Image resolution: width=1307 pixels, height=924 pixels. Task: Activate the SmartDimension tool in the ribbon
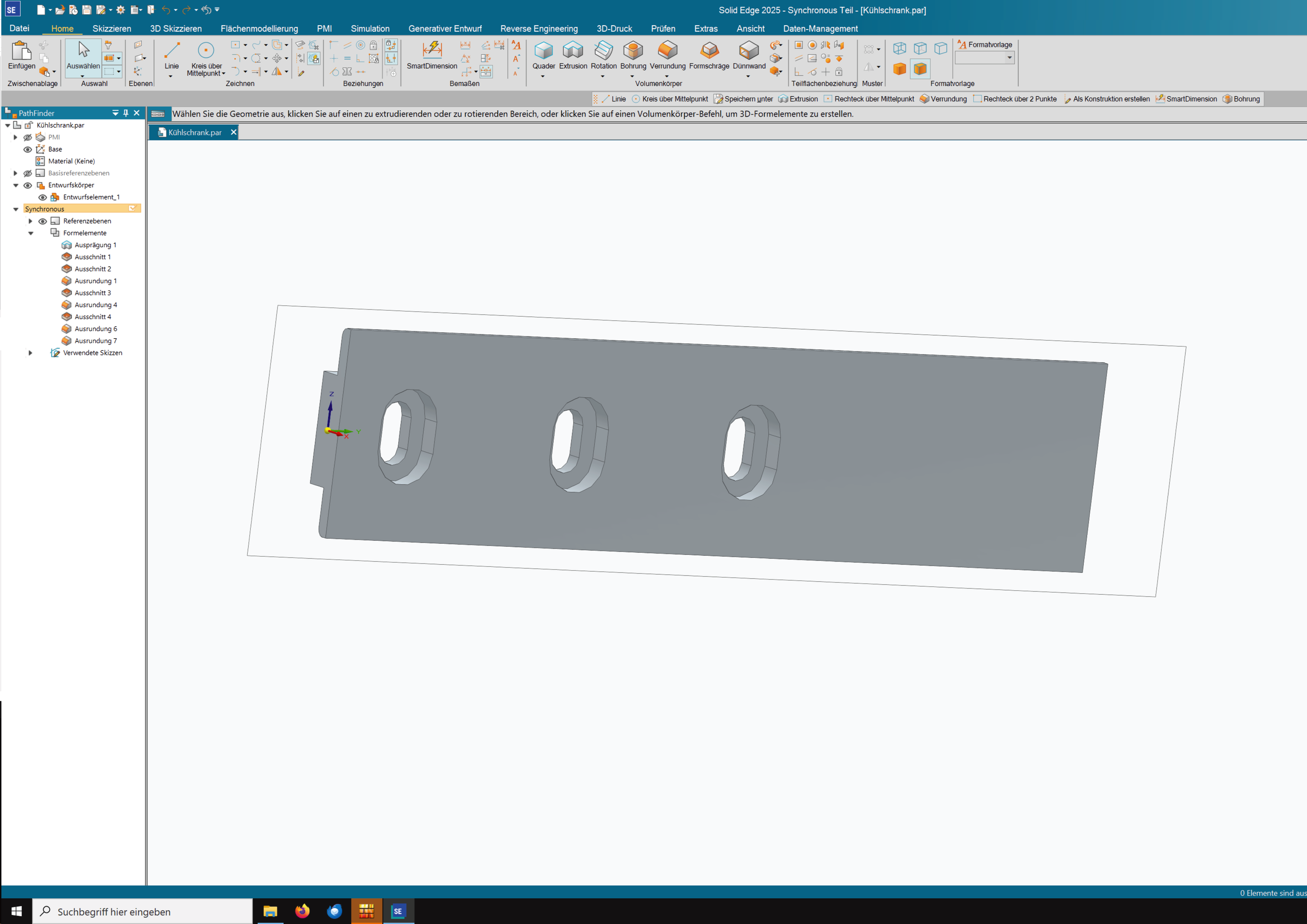(431, 55)
